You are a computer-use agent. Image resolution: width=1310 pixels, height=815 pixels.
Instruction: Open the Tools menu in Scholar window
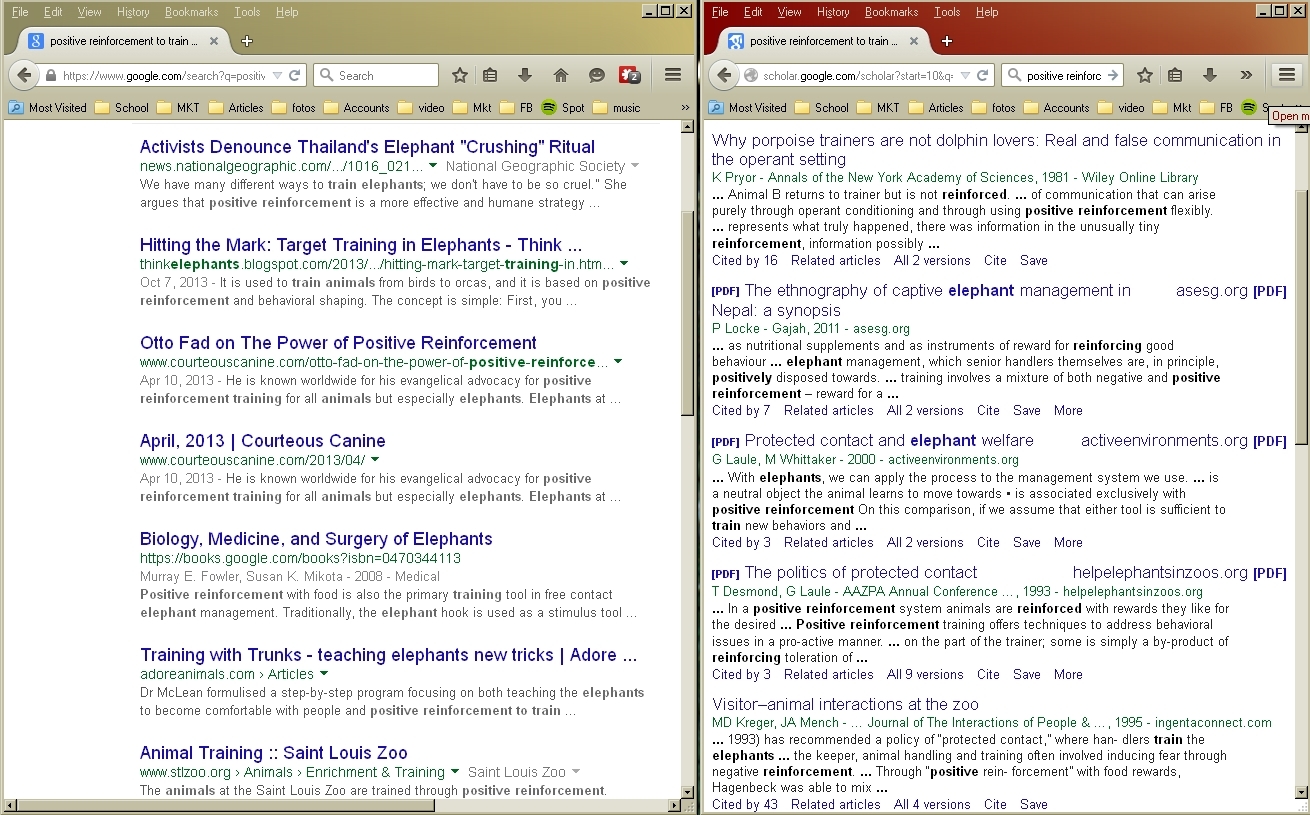pyautogui.click(x=947, y=12)
